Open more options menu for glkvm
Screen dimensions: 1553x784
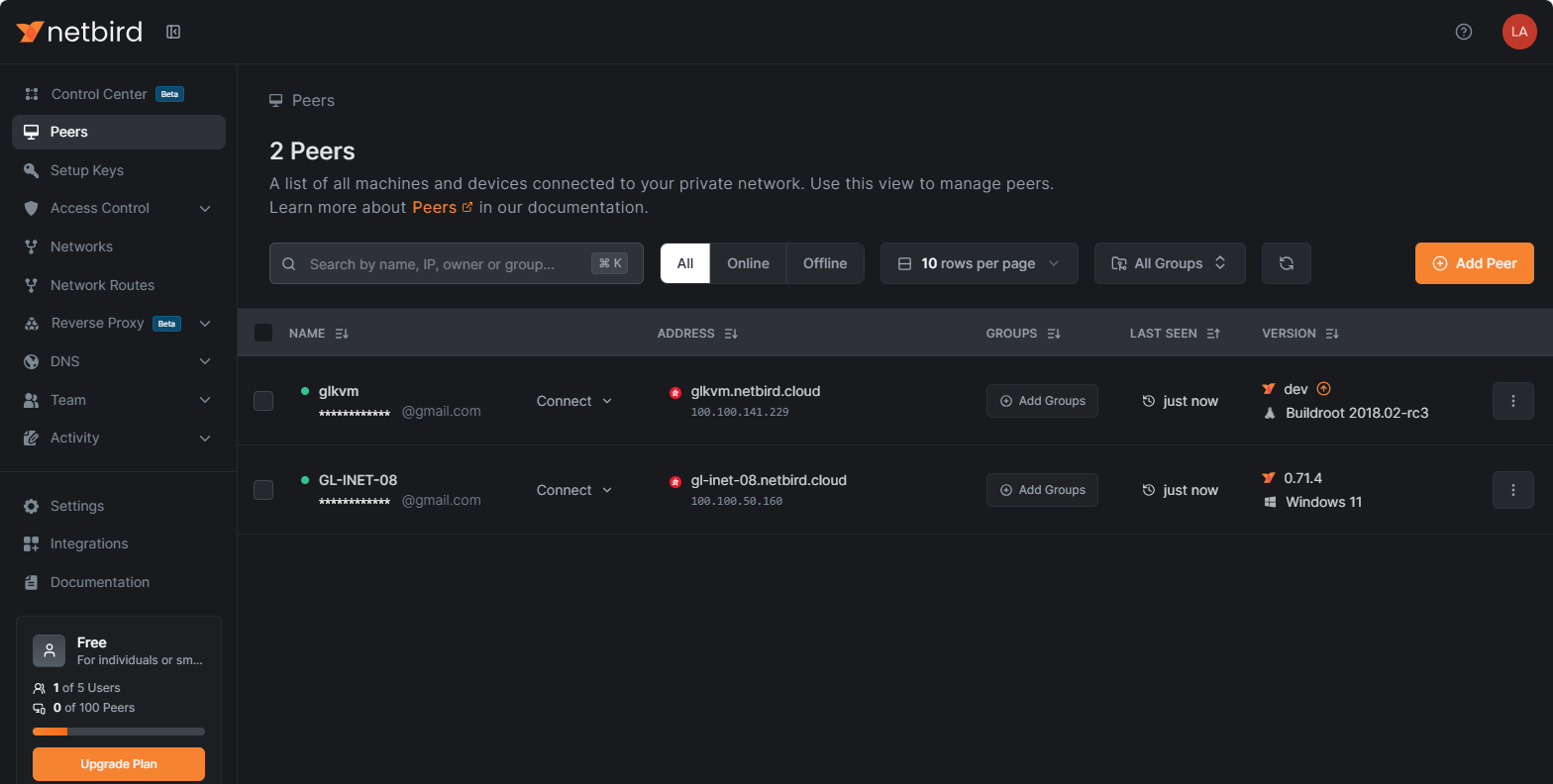click(1513, 401)
